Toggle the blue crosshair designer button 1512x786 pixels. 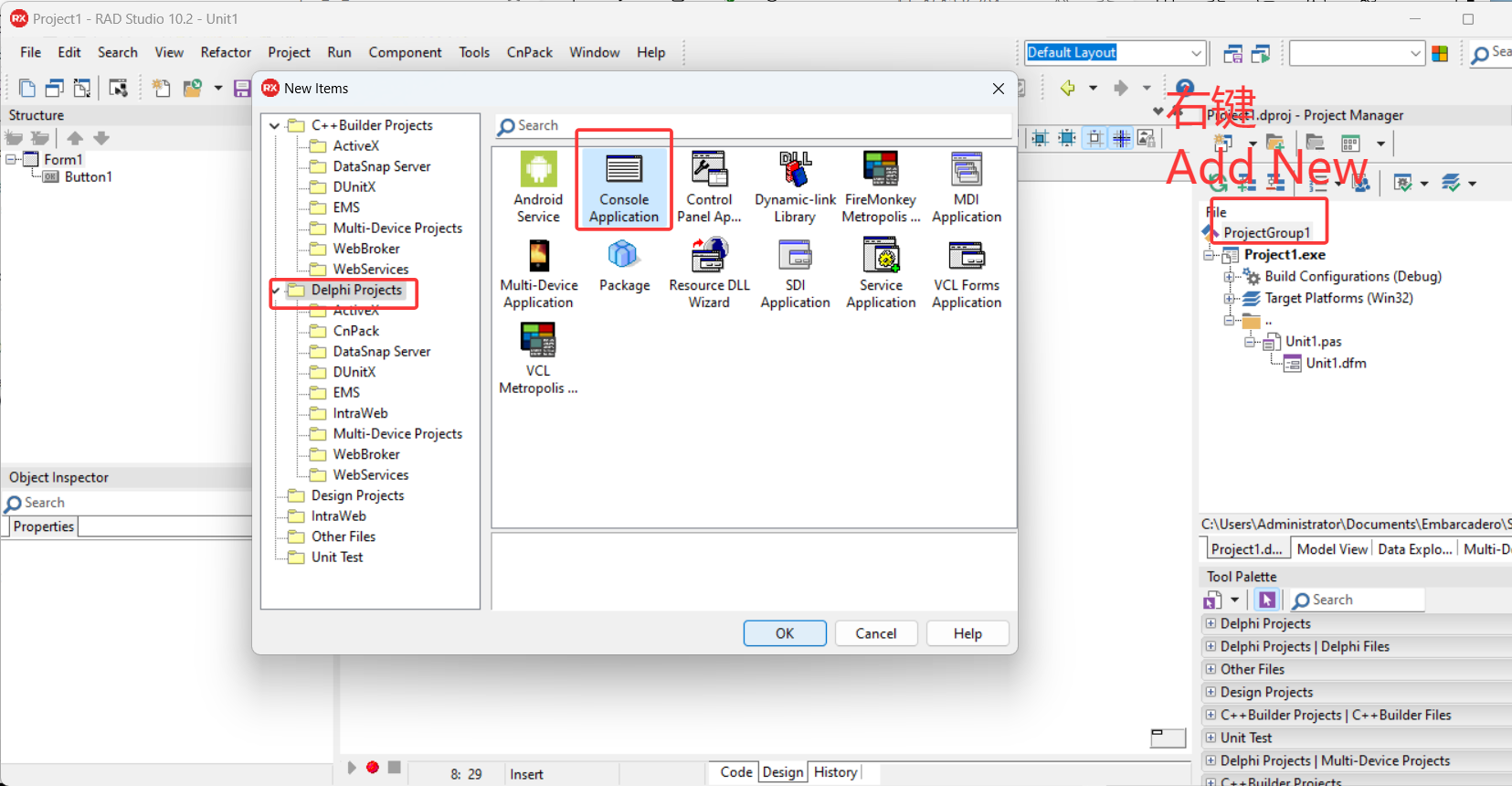[1121, 138]
